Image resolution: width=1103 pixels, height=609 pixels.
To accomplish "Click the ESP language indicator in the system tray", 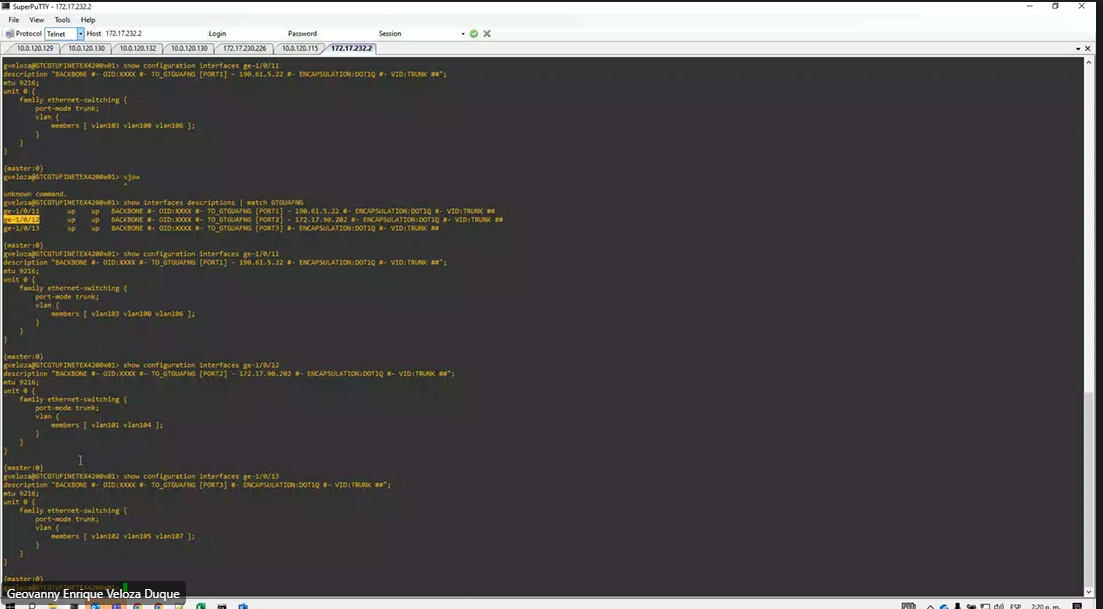I will tap(1016, 605).
